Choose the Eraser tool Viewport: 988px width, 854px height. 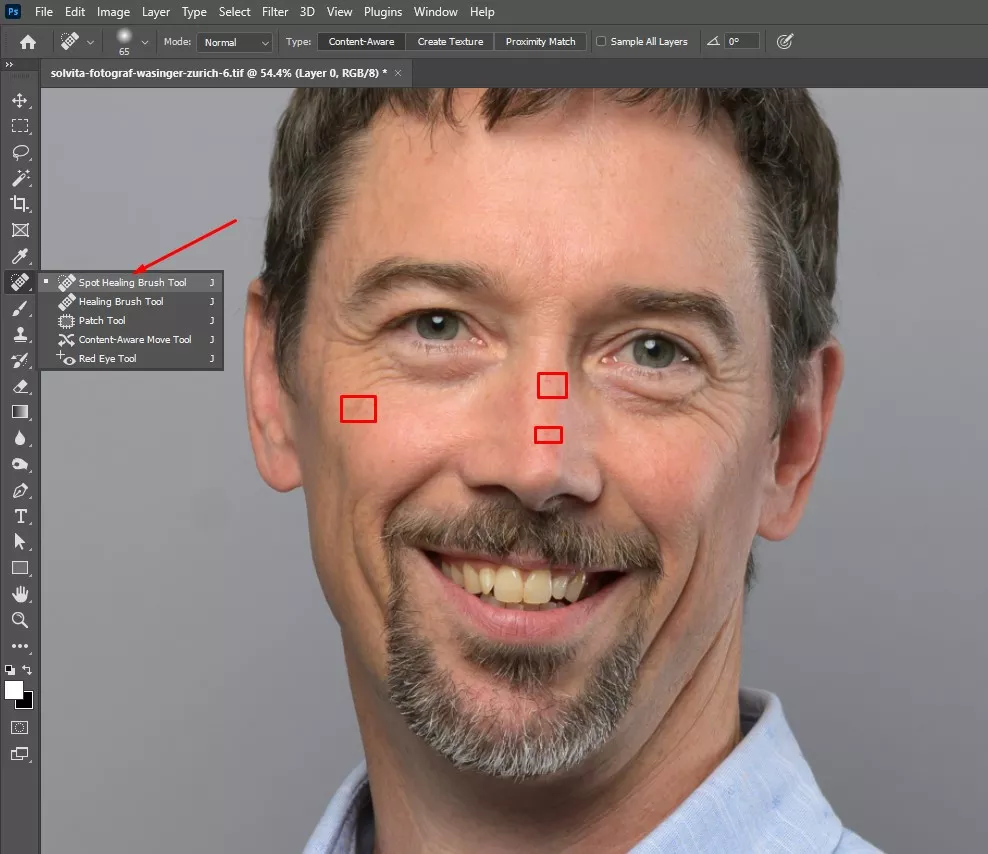19,386
